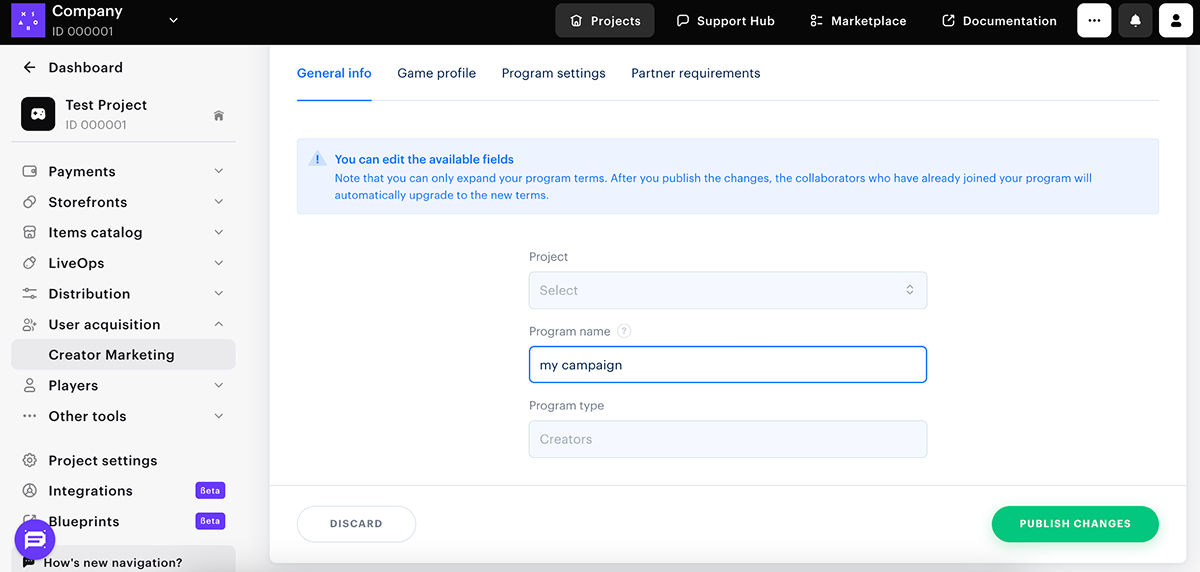Click the back arrow next to Dashboard
This screenshot has width=1200, height=572.
[29, 68]
